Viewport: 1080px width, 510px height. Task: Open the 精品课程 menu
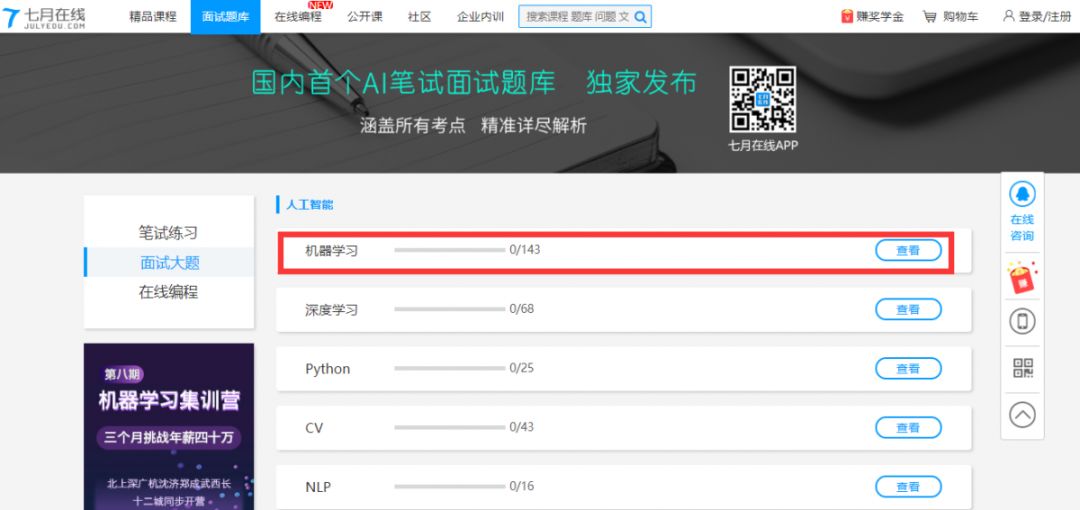coord(153,17)
